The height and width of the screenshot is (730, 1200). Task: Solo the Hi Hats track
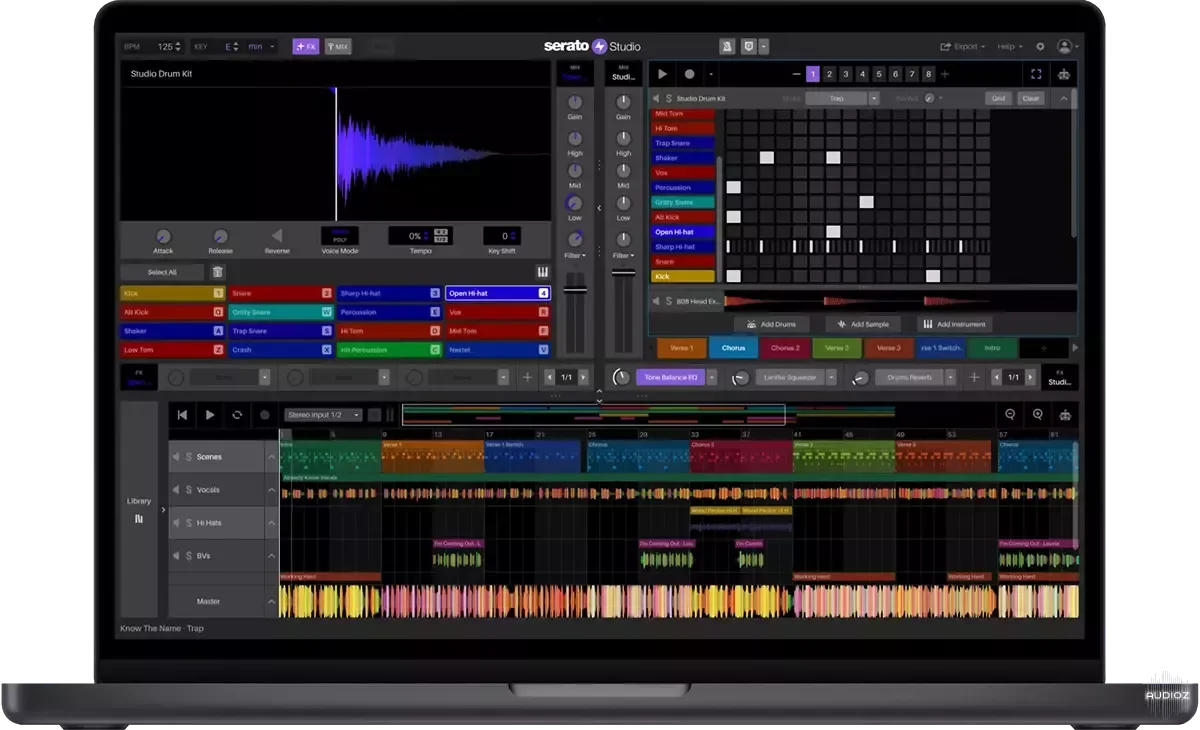188,523
